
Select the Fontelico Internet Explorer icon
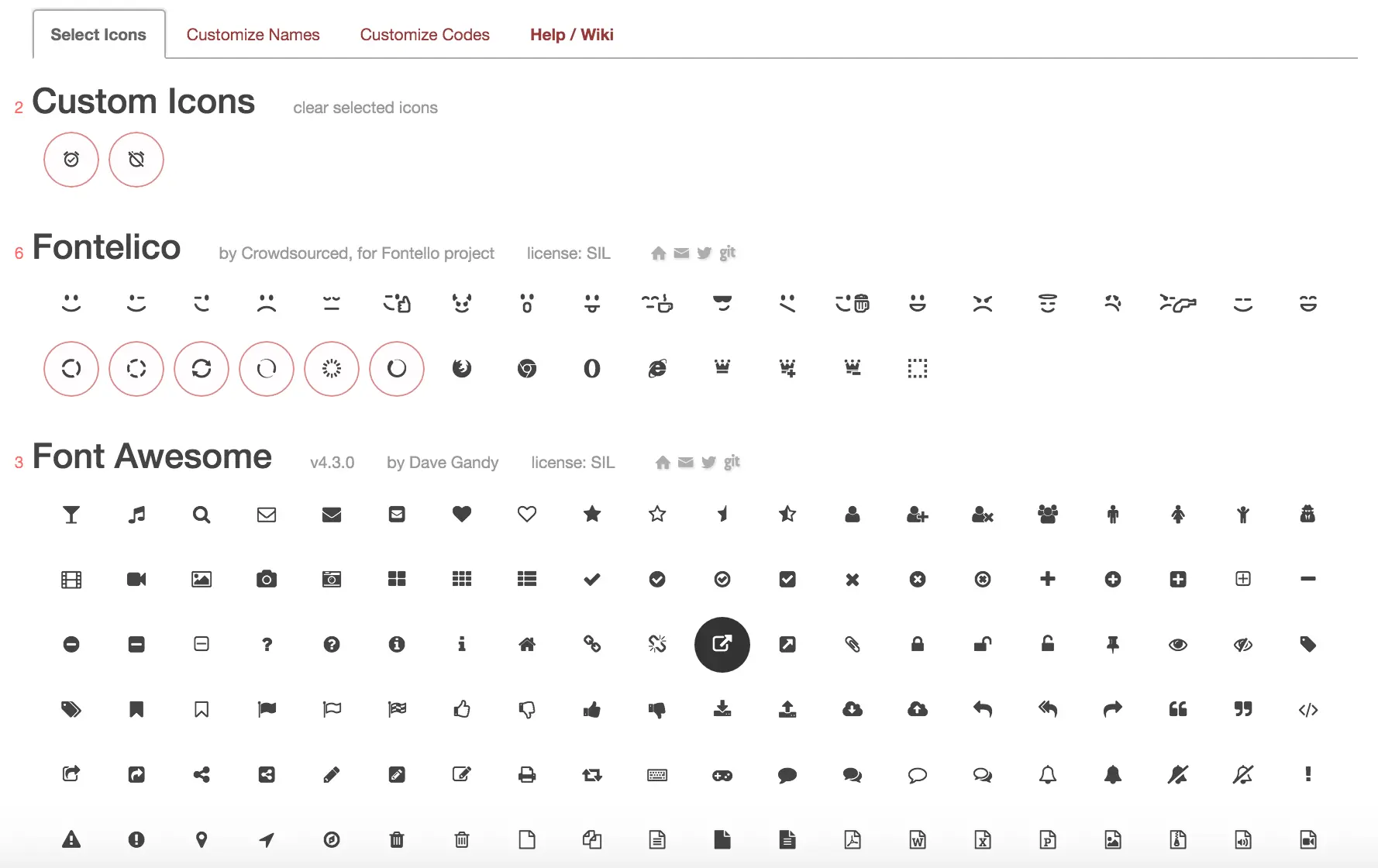click(x=657, y=369)
